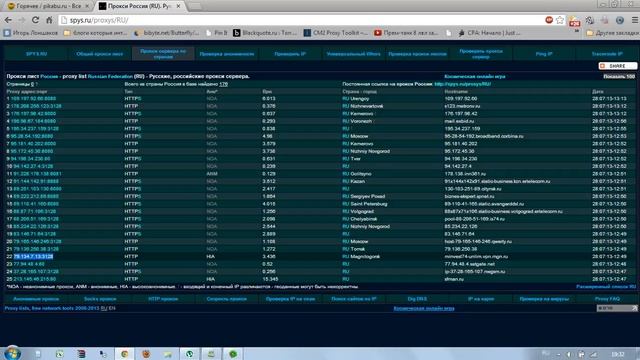The image size is (640, 360).
Task: Click the Tomsk city cell
Action: [358, 249]
